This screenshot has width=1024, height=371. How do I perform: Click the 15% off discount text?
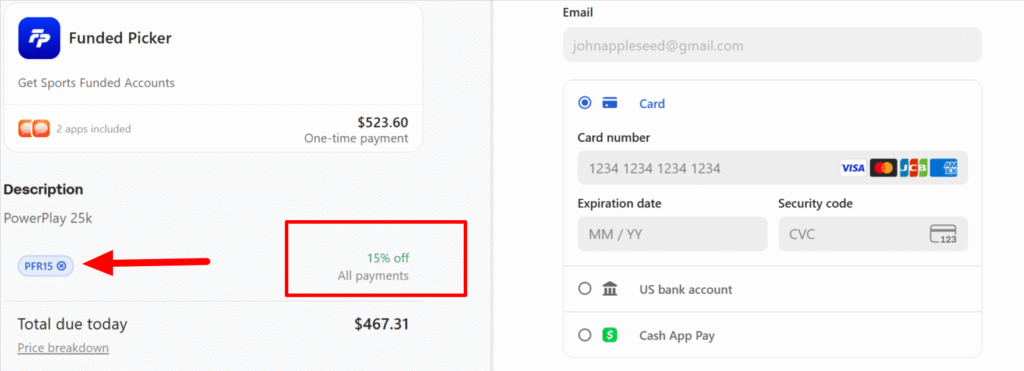(388, 257)
